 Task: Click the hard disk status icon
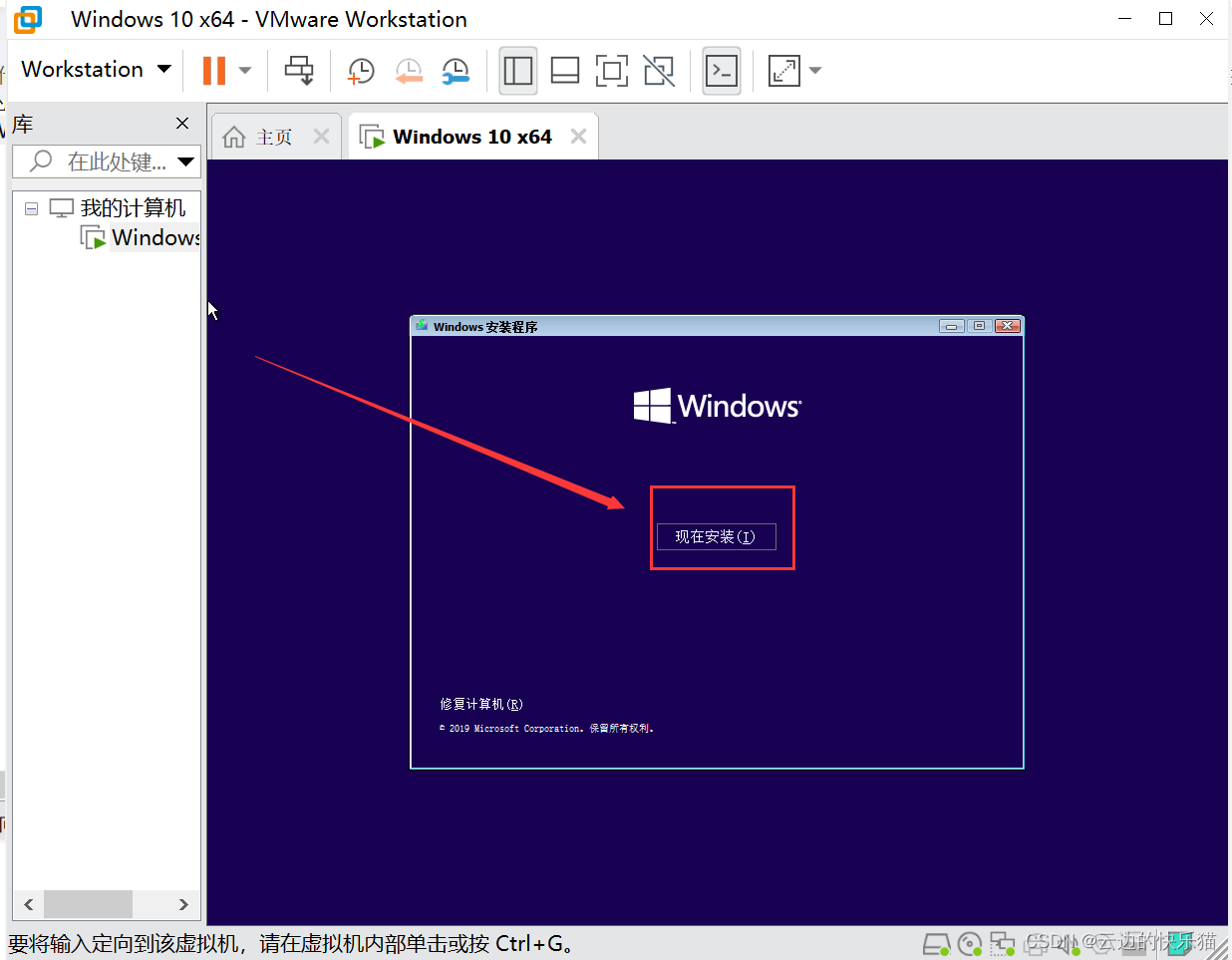[936, 944]
